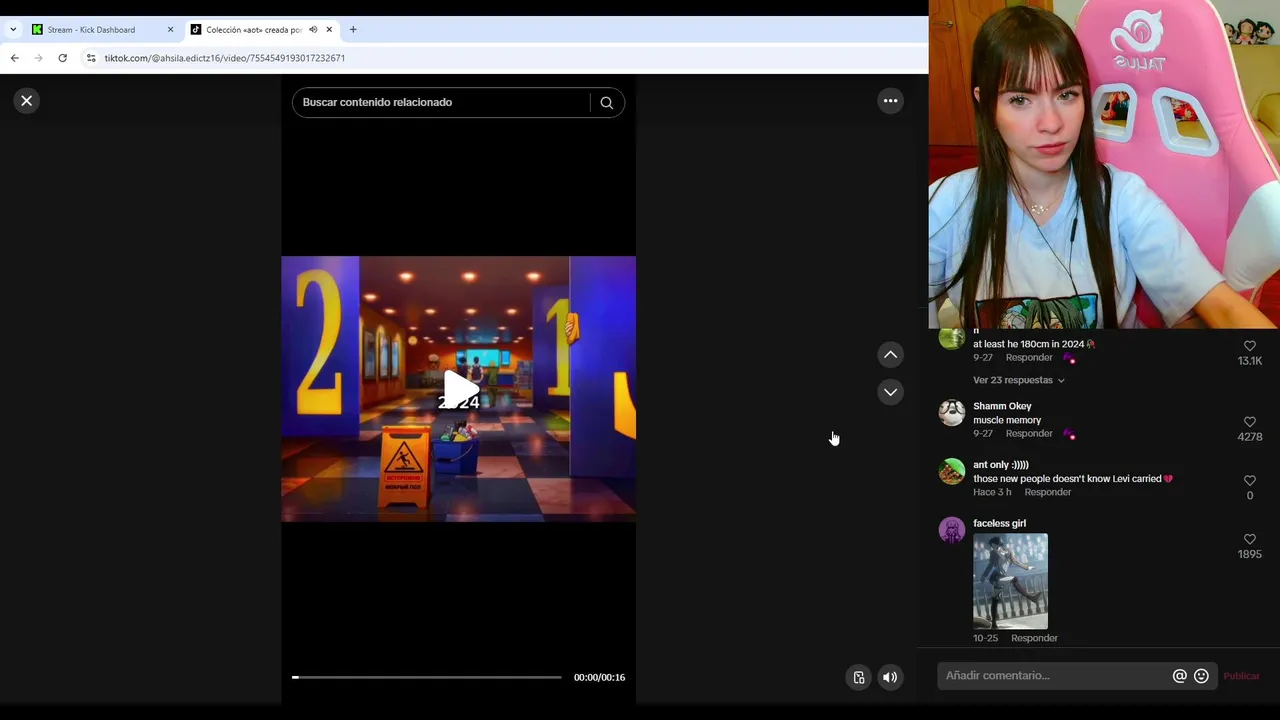Open the three-dots more options menu
The height and width of the screenshot is (720, 1280).
point(890,101)
